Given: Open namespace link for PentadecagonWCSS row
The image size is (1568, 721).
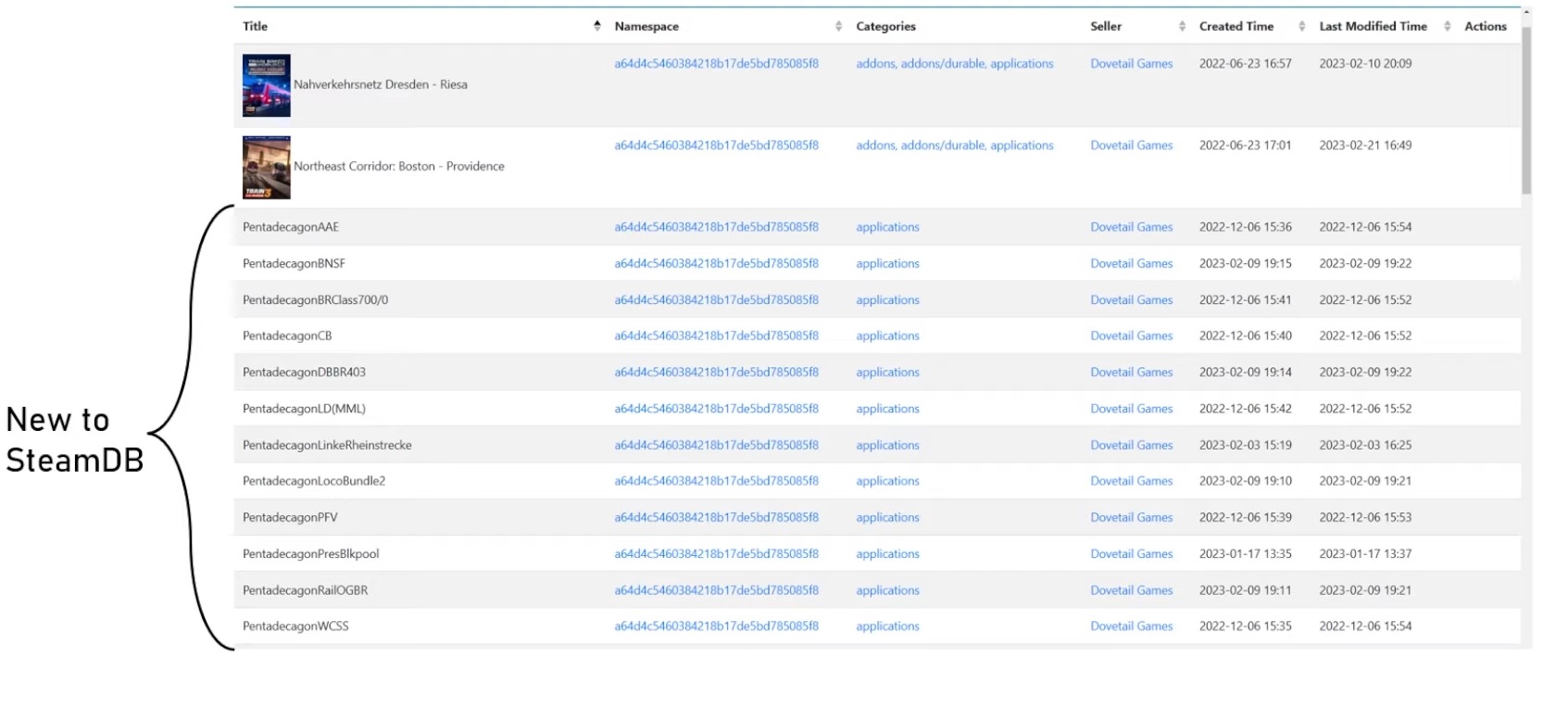Looking at the screenshot, I should pos(716,626).
